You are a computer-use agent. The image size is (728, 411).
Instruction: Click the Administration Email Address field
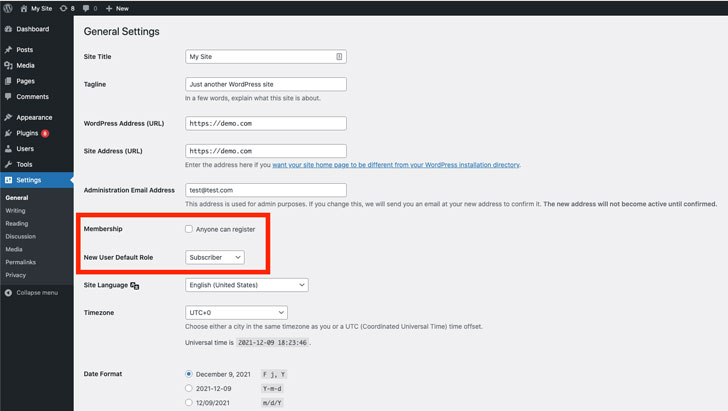(x=265, y=190)
